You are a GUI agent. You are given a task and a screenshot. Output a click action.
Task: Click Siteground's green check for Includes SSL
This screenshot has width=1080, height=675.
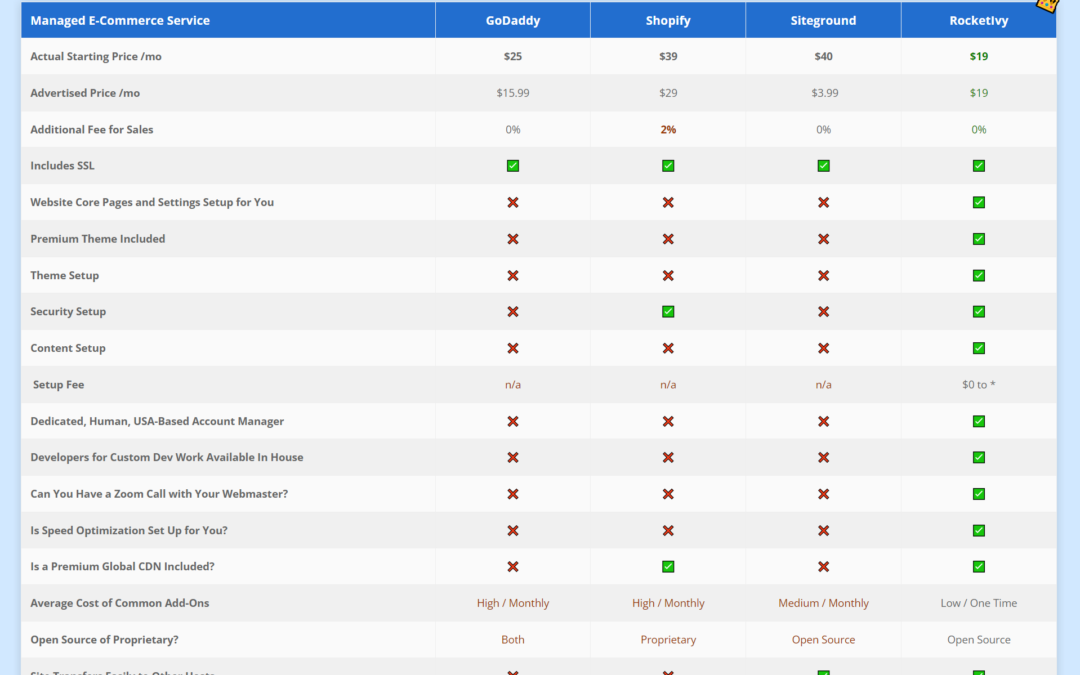823,165
